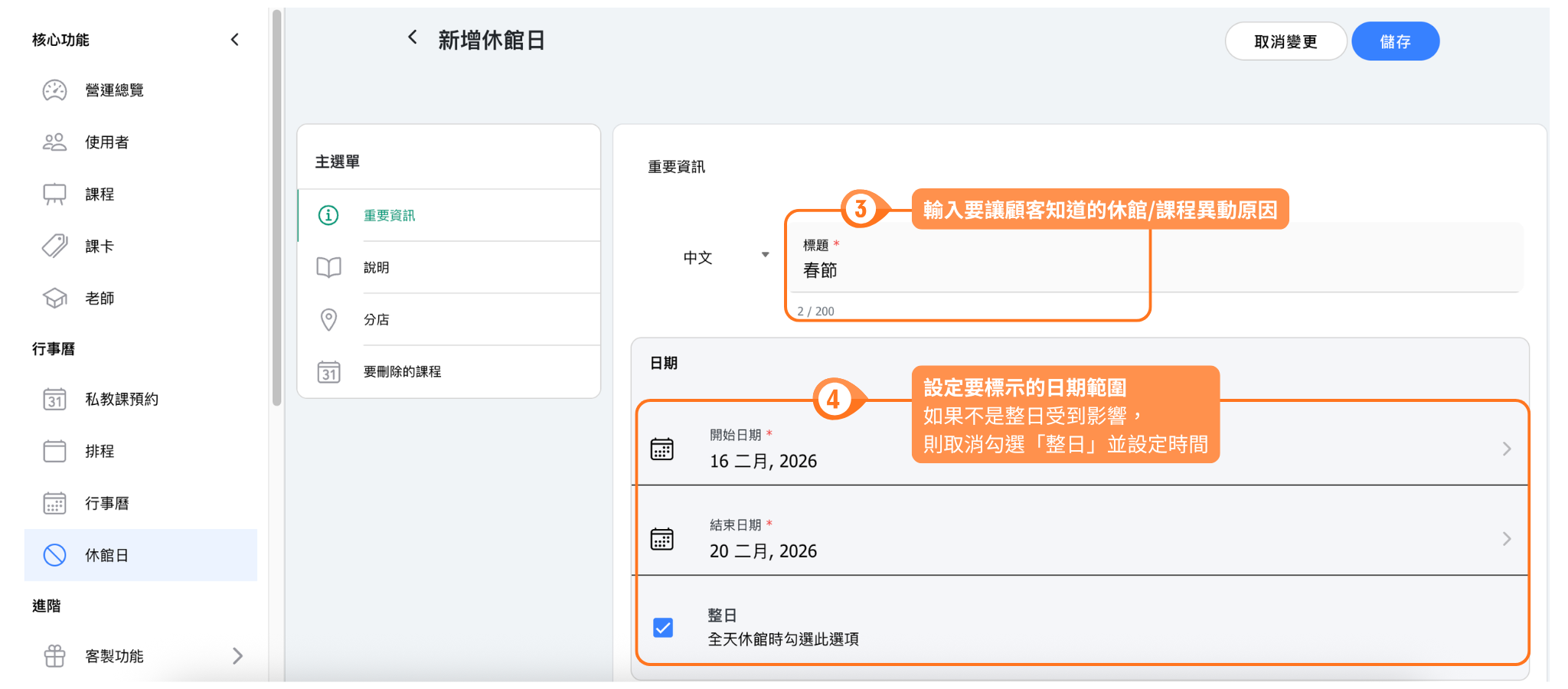Click the 課卡 tag icon
Image resolution: width=1568 pixels, height=689 pixels.
[x=54, y=247]
